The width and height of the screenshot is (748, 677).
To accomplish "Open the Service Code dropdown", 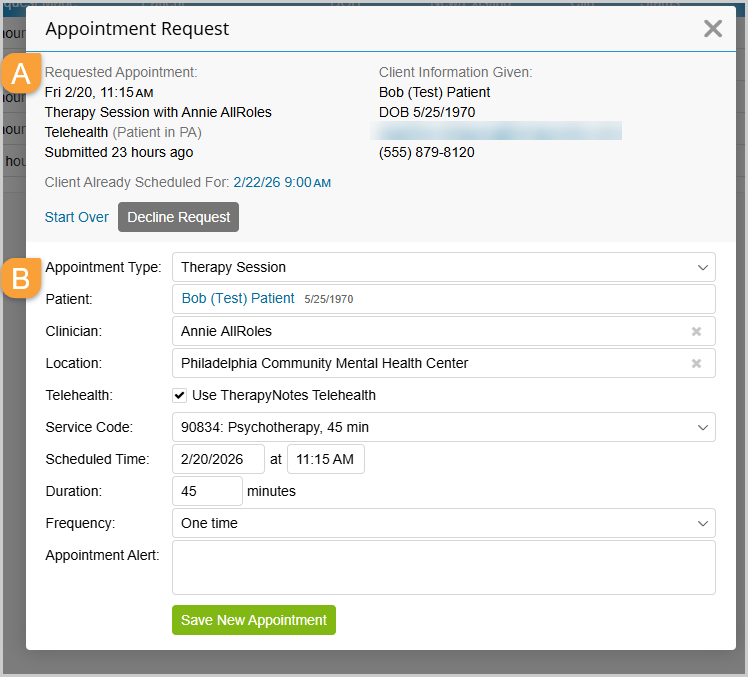I will (444, 427).
